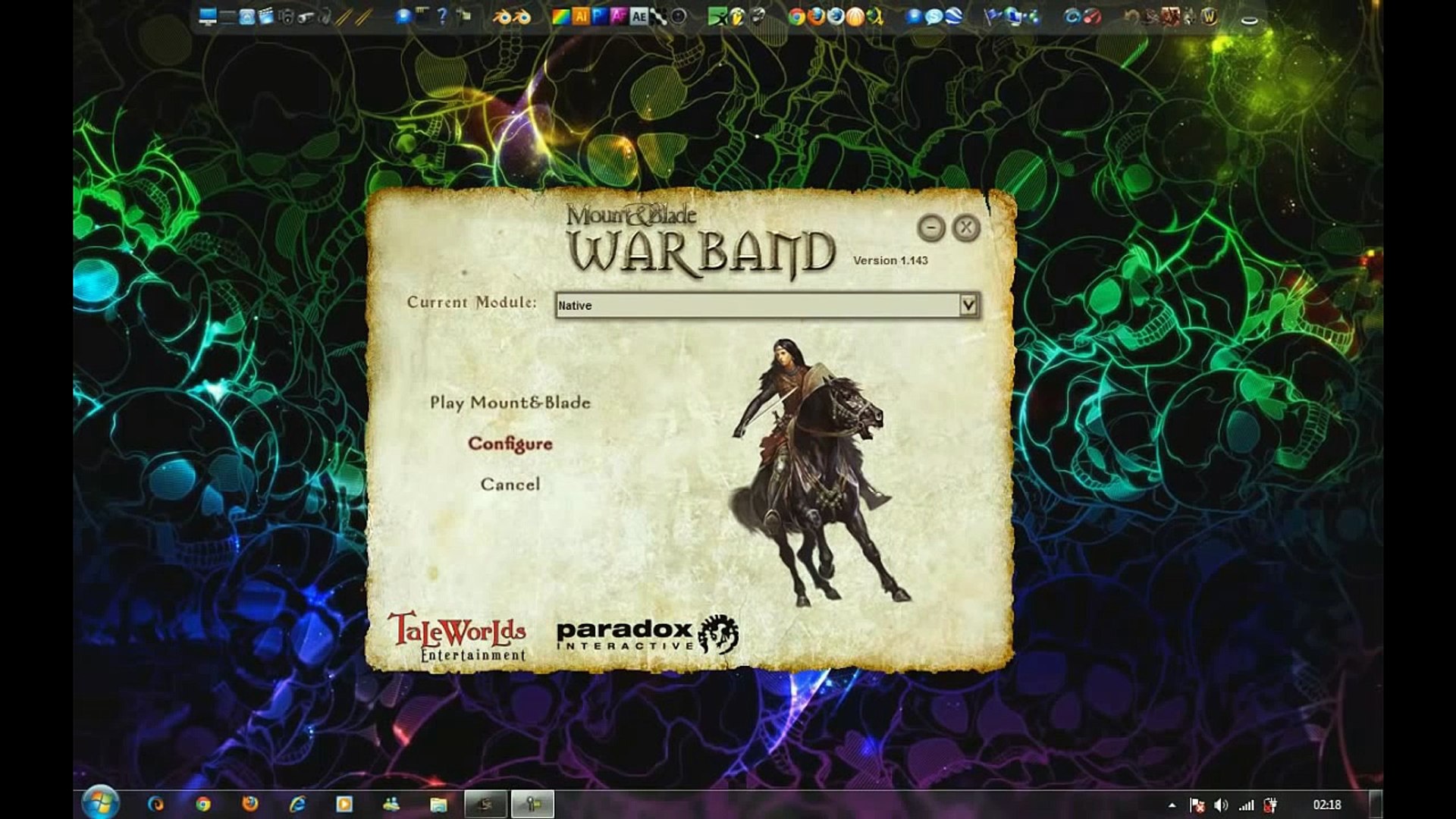This screenshot has height=819, width=1456.
Task: Launch Google Chrome from the top dock
Action: click(797, 16)
